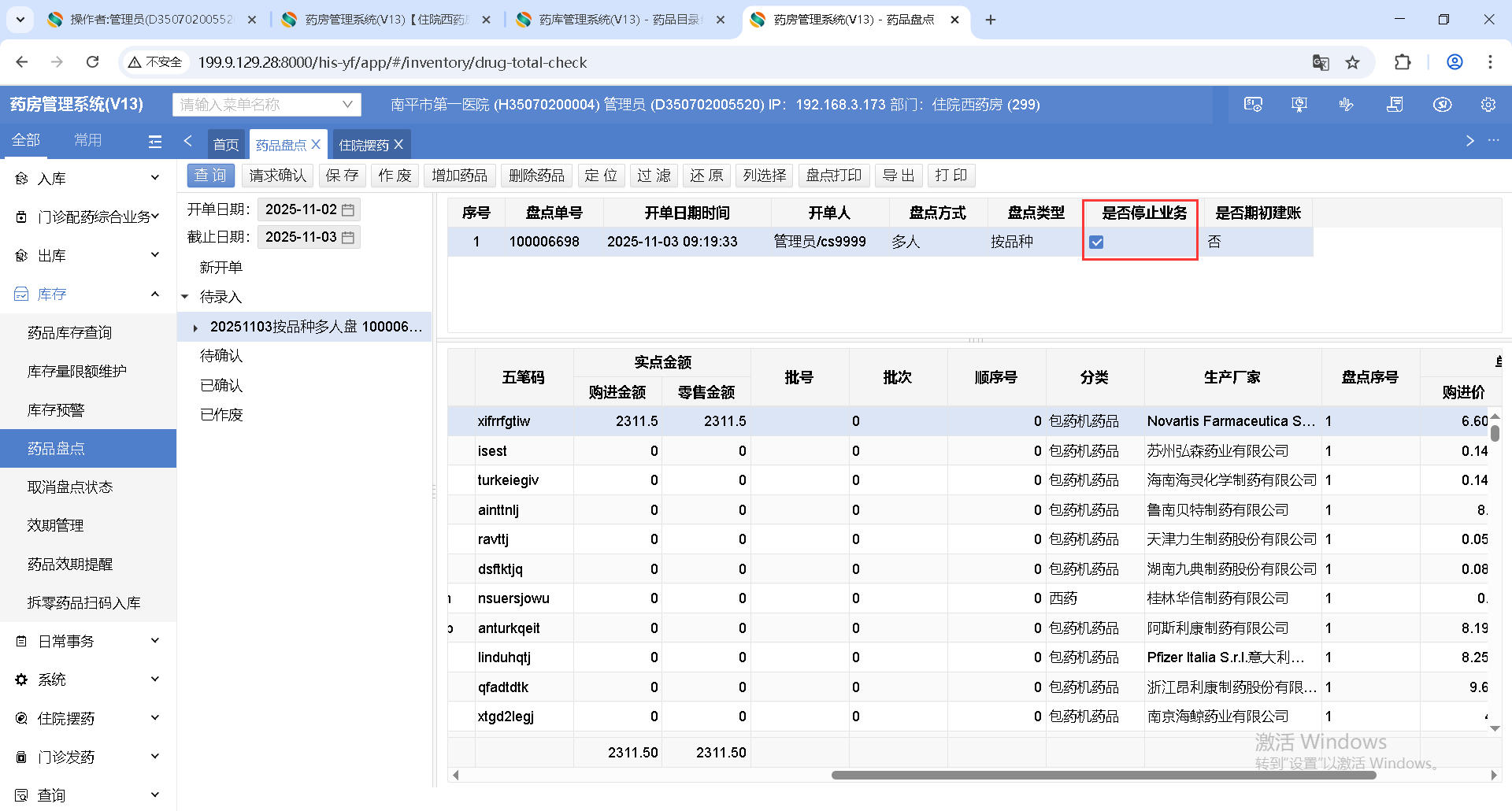Expand the 20251103按品种多人盘 tree entry

195,328
